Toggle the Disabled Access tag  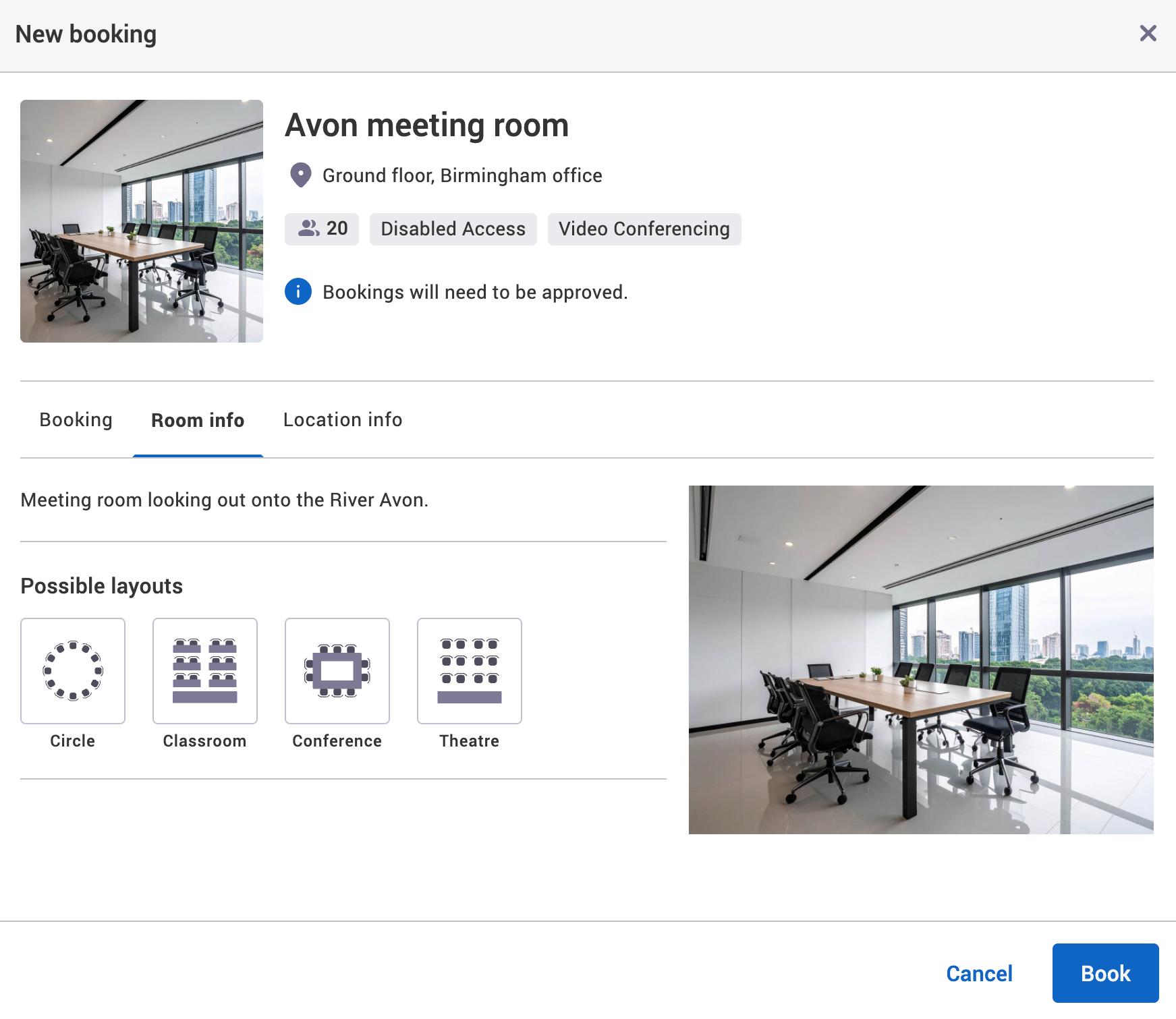click(x=453, y=229)
